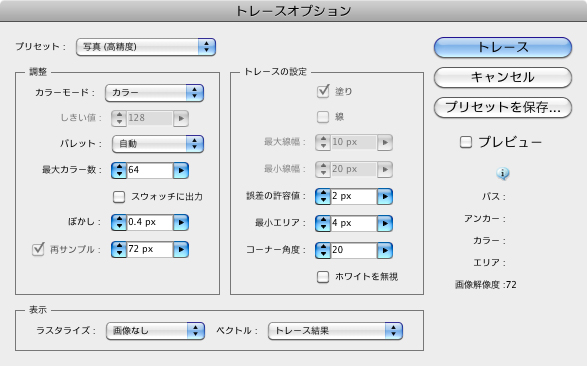Open the 最小エリア popup arrow

click(x=385, y=223)
